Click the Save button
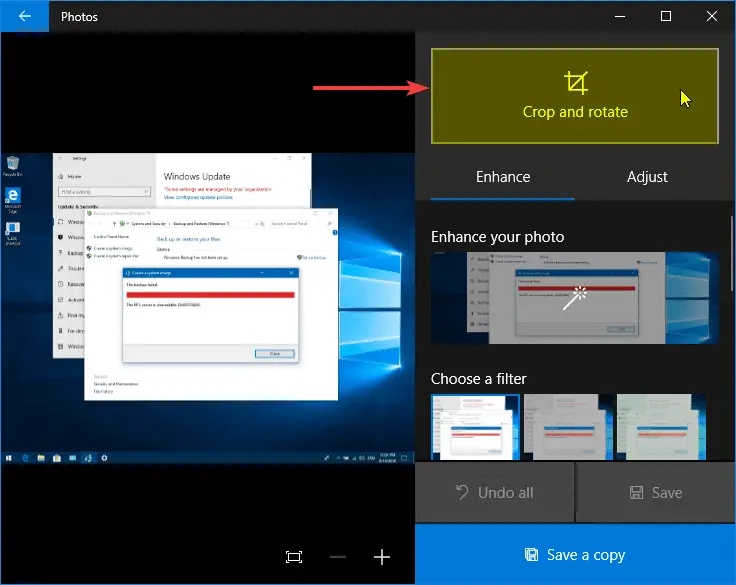 coord(655,493)
